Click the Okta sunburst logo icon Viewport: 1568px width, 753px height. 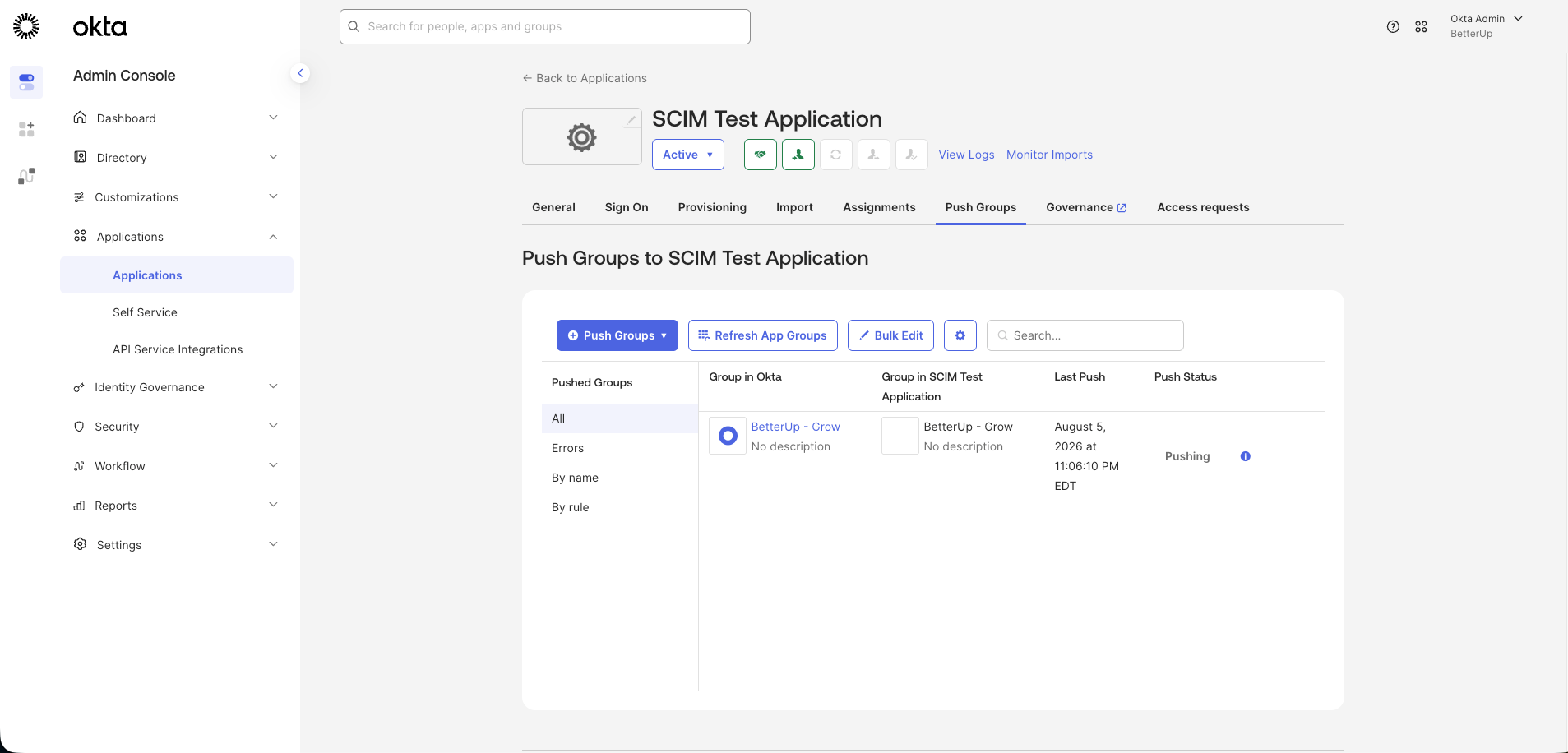[26, 26]
